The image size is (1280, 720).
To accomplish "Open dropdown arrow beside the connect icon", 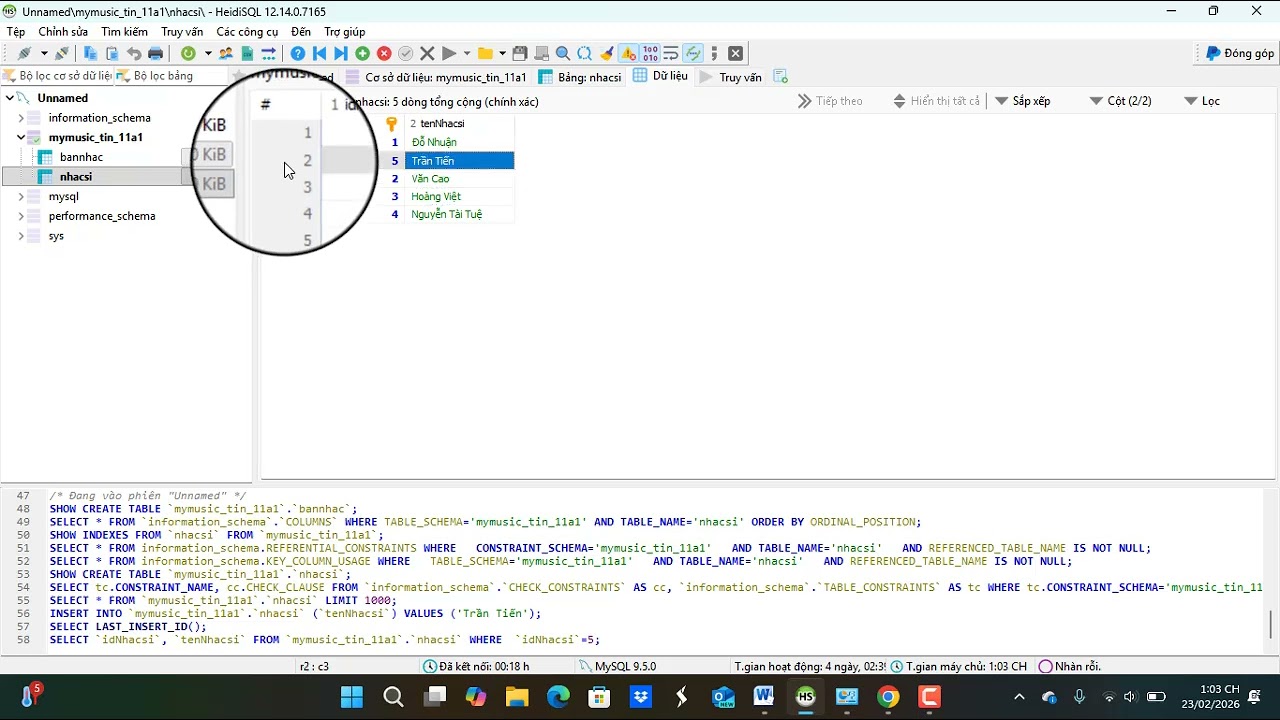I will [x=44, y=53].
